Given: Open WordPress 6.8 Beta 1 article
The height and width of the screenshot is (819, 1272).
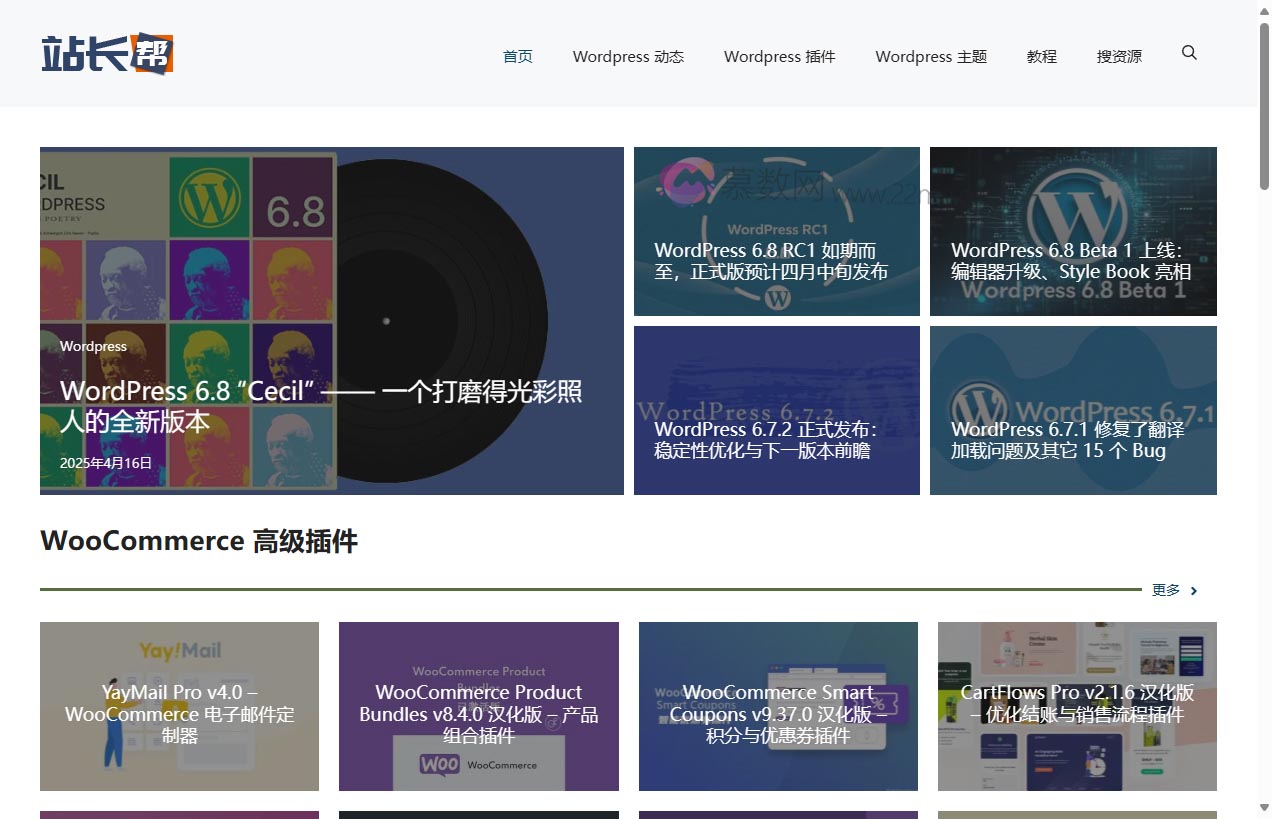Looking at the screenshot, I should click(x=1071, y=261).
